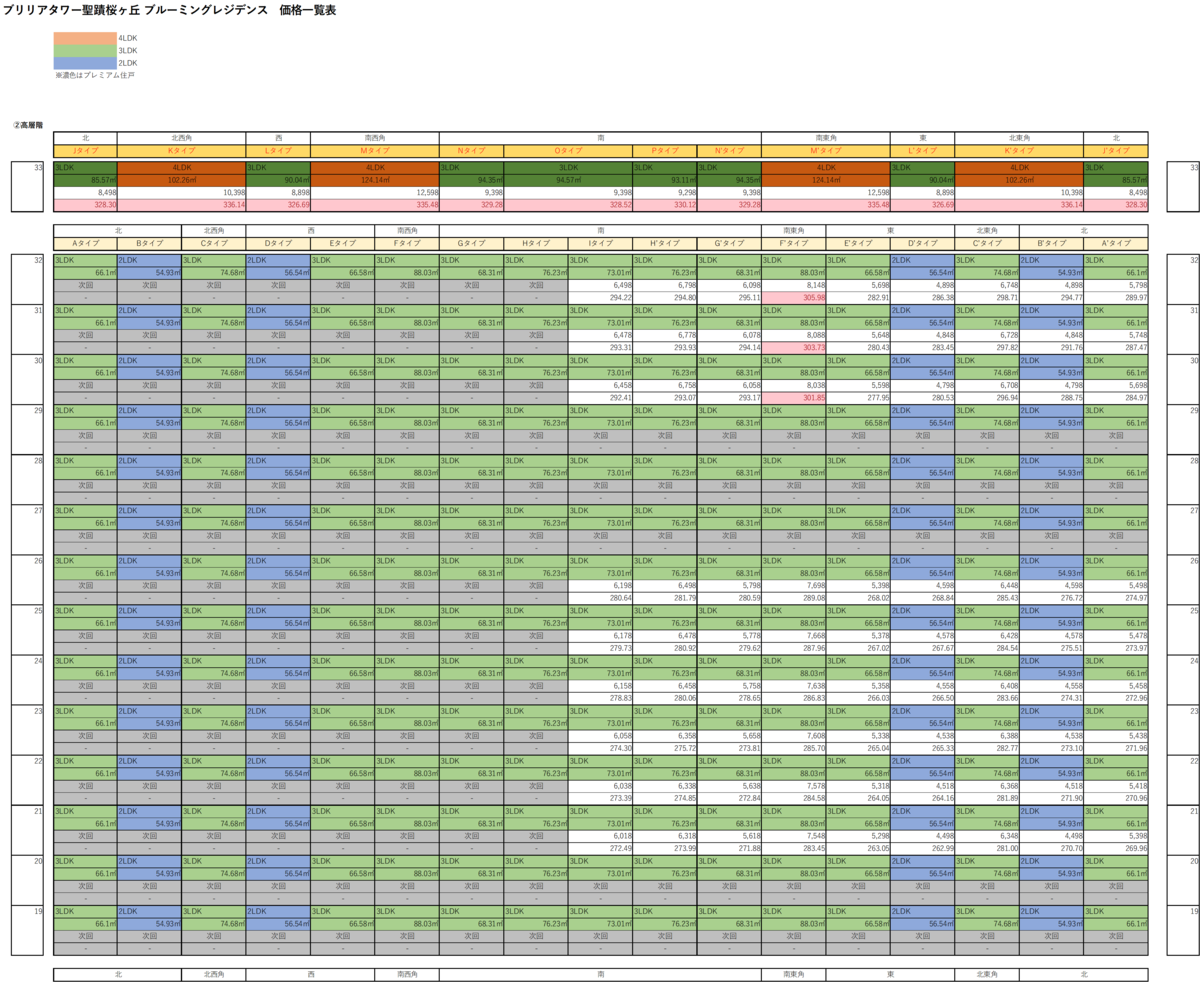Select the "D'タイプ" header cell
Screen dimensions: 1200x982
click(x=922, y=243)
